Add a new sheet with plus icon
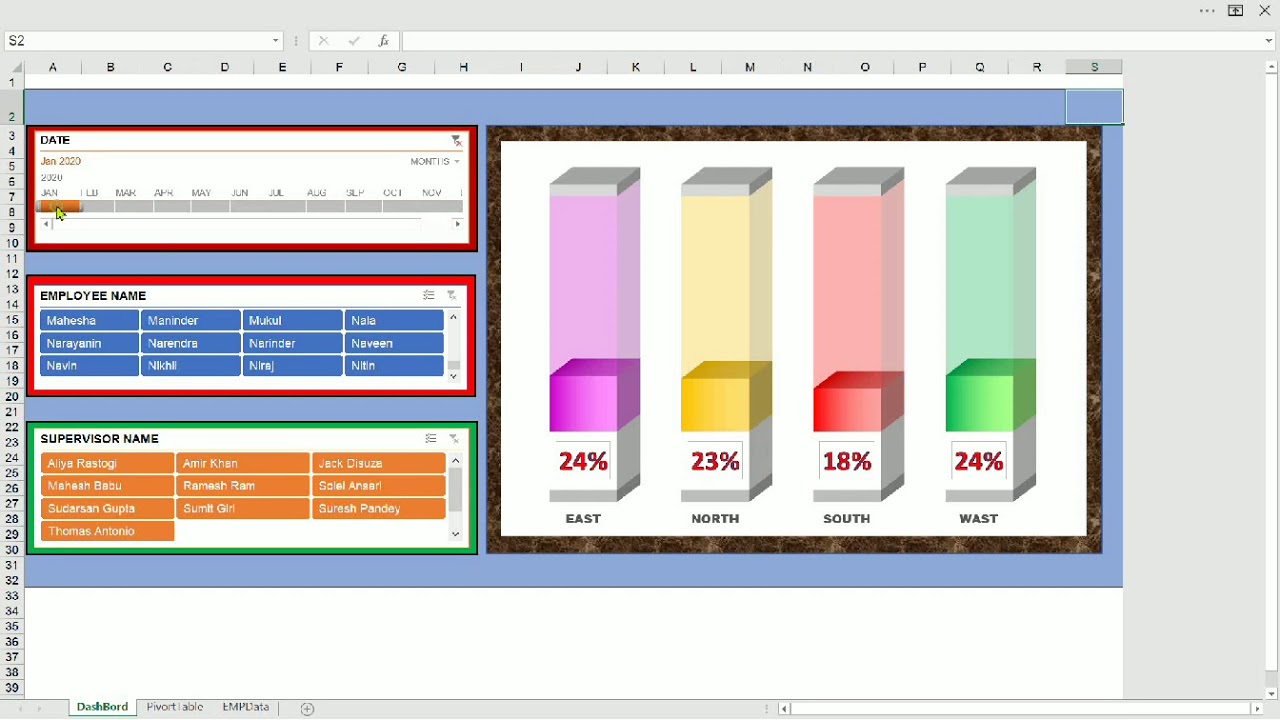The height and width of the screenshot is (720, 1280). pyautogui.click(x=308, y=709)
